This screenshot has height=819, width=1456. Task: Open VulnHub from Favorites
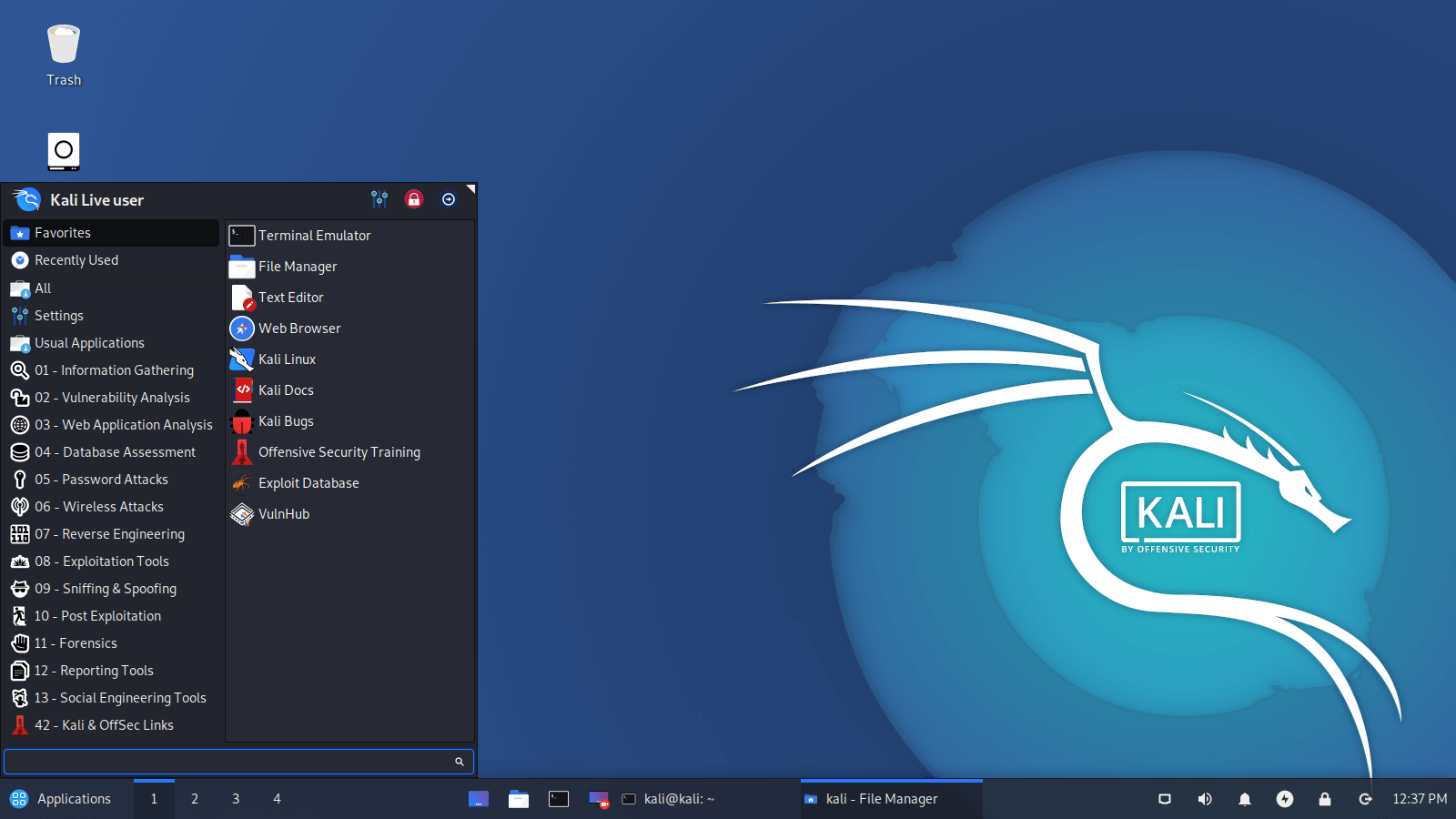point(282,513)
